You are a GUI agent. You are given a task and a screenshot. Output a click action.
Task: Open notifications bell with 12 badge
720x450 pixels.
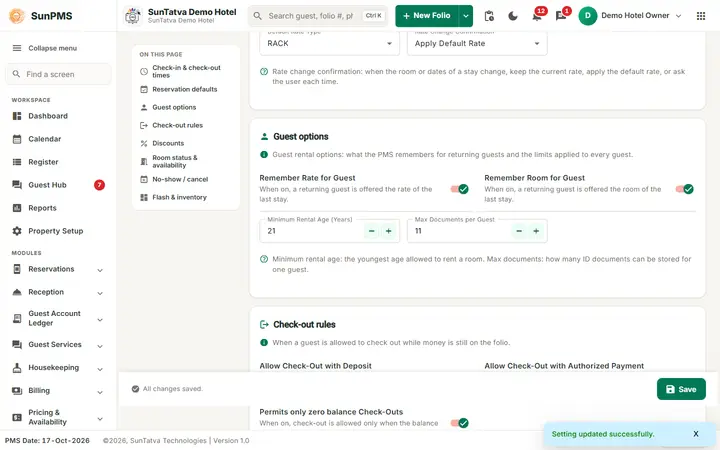click(537, 16)
